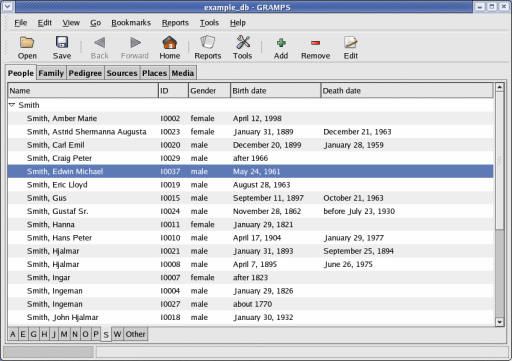Switch to the Sources tab
The image size is (512, 361).
click(x=122, y=73)
